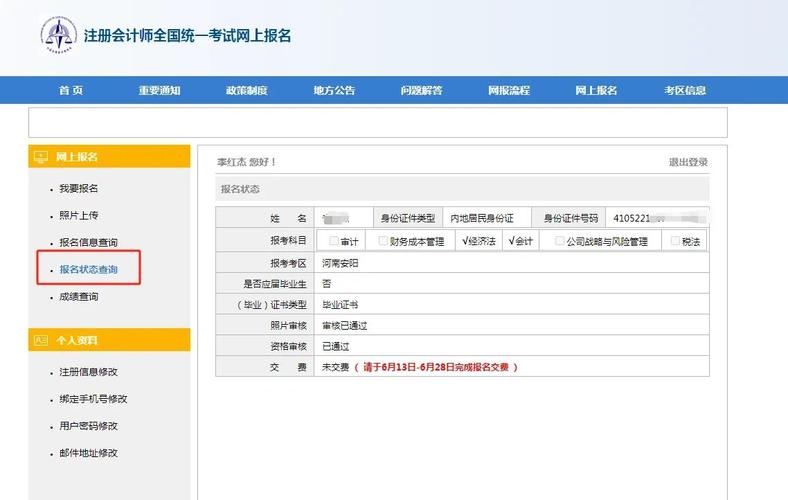Click the 审核已通过 photo review status
788x500 pixels.
tap(345, 326)
